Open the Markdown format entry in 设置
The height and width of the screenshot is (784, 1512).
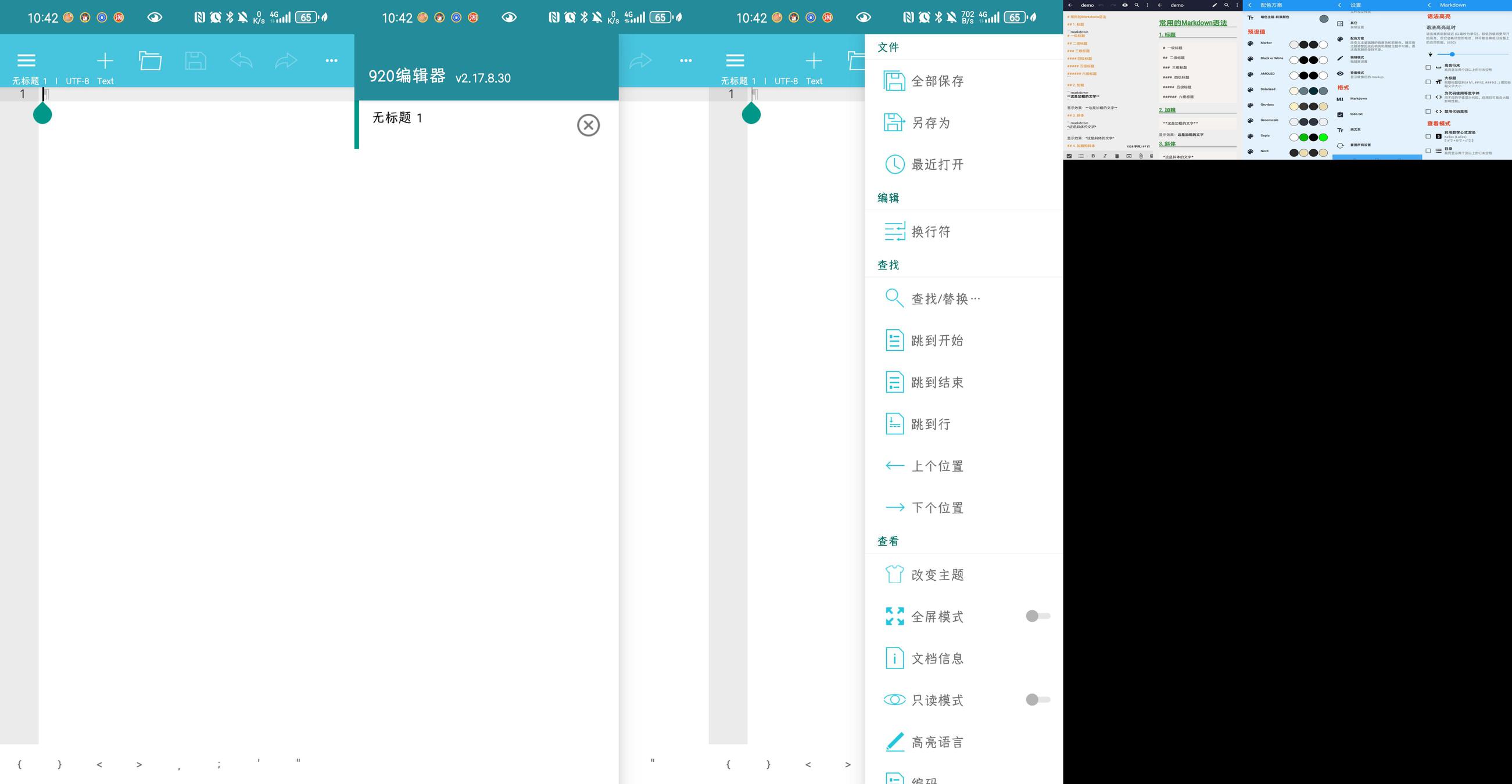(x=1377, y=99)
